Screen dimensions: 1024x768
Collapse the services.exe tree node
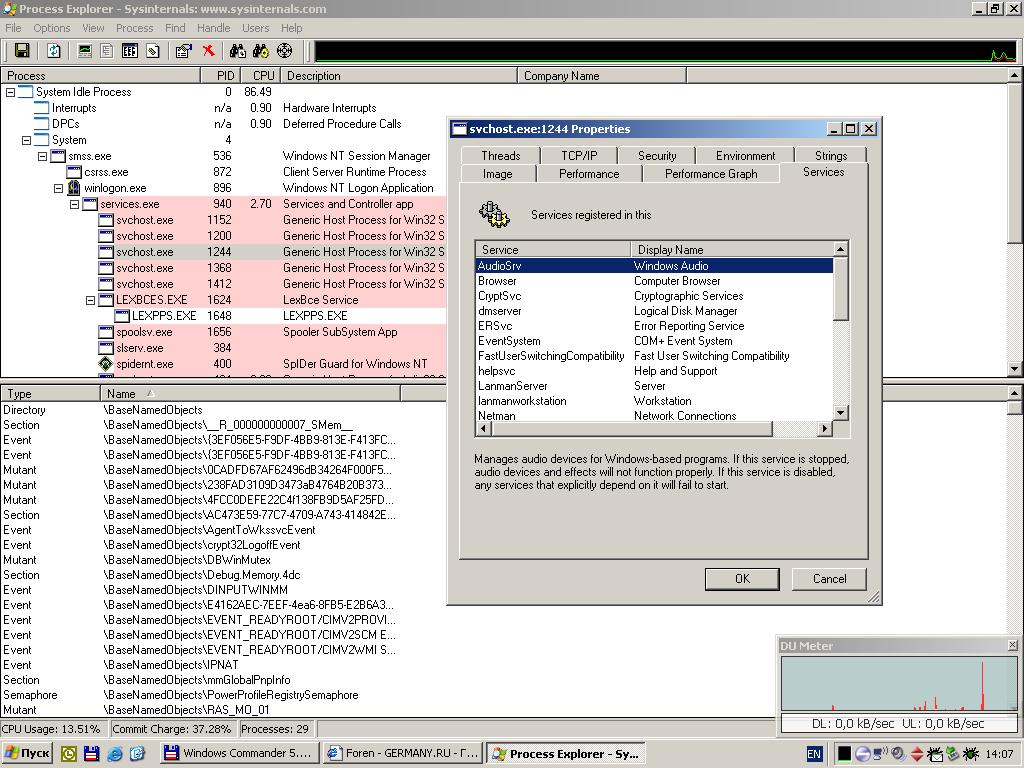click(x=74, y=204)
